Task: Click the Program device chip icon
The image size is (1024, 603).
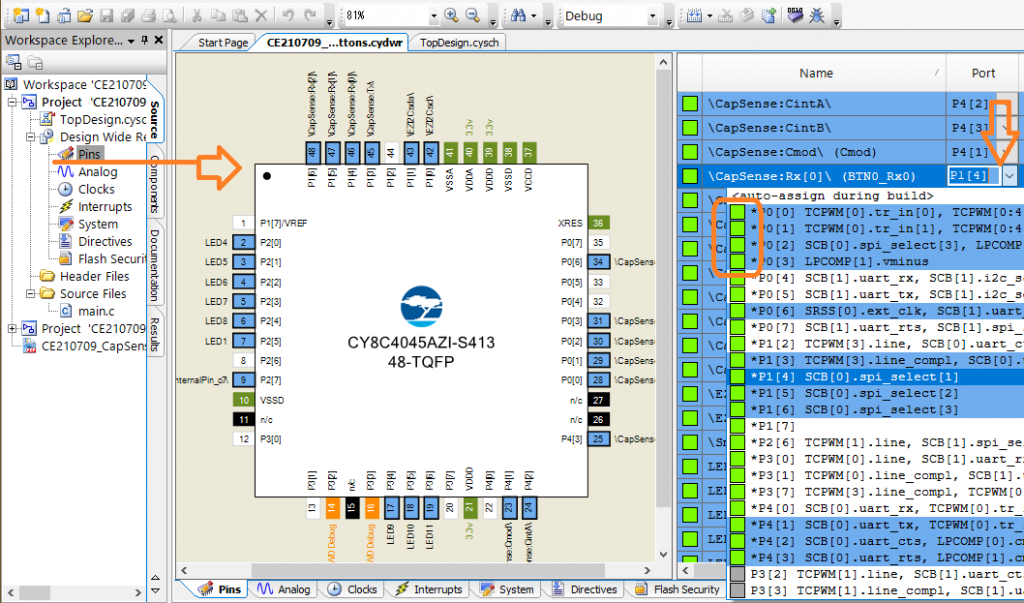Action: pyautogui.click(x=796, y=17)
